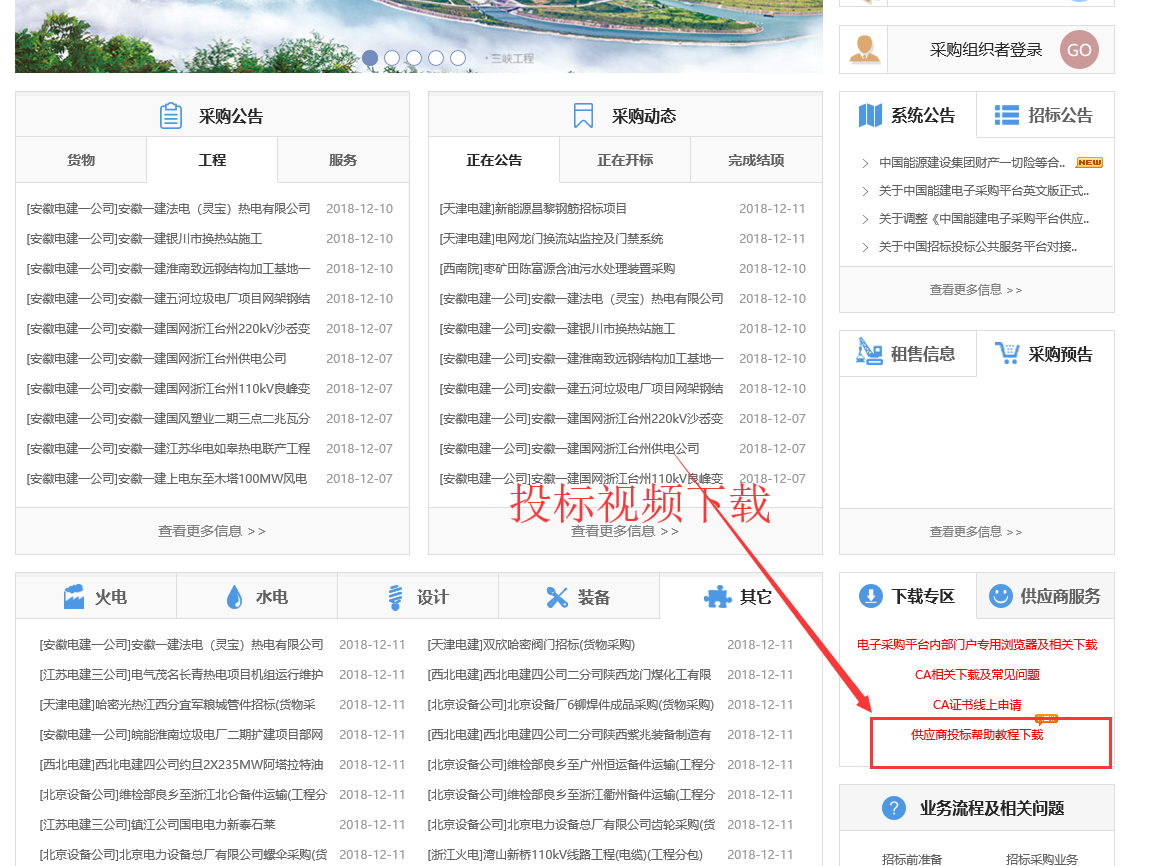This screenshot has width=1172, height=866.
Task: Click the list icon on 招标公告 tab
Action: coord(1006,115)
